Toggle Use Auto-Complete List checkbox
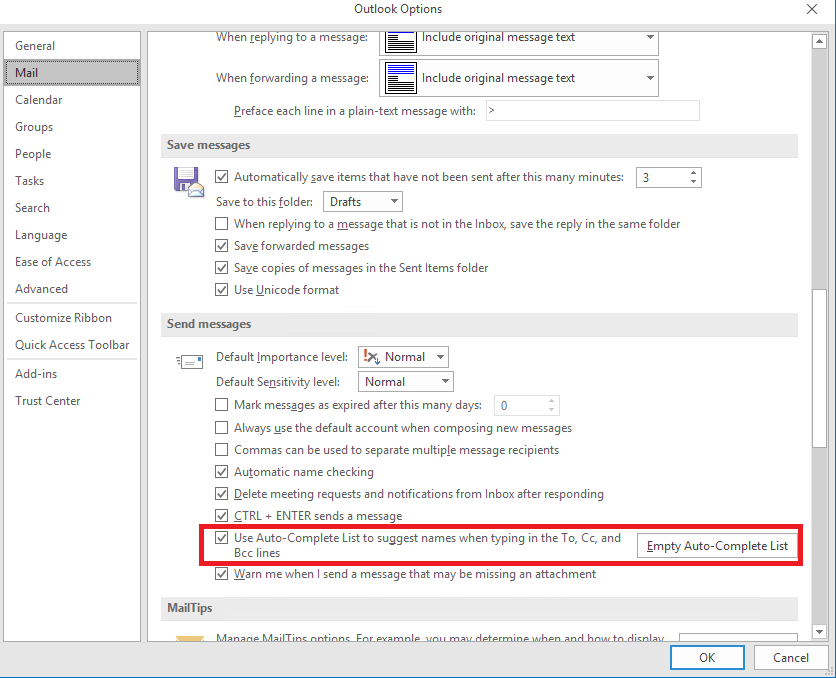This screenshot has width=836, height=678. [x=221, y=537]
